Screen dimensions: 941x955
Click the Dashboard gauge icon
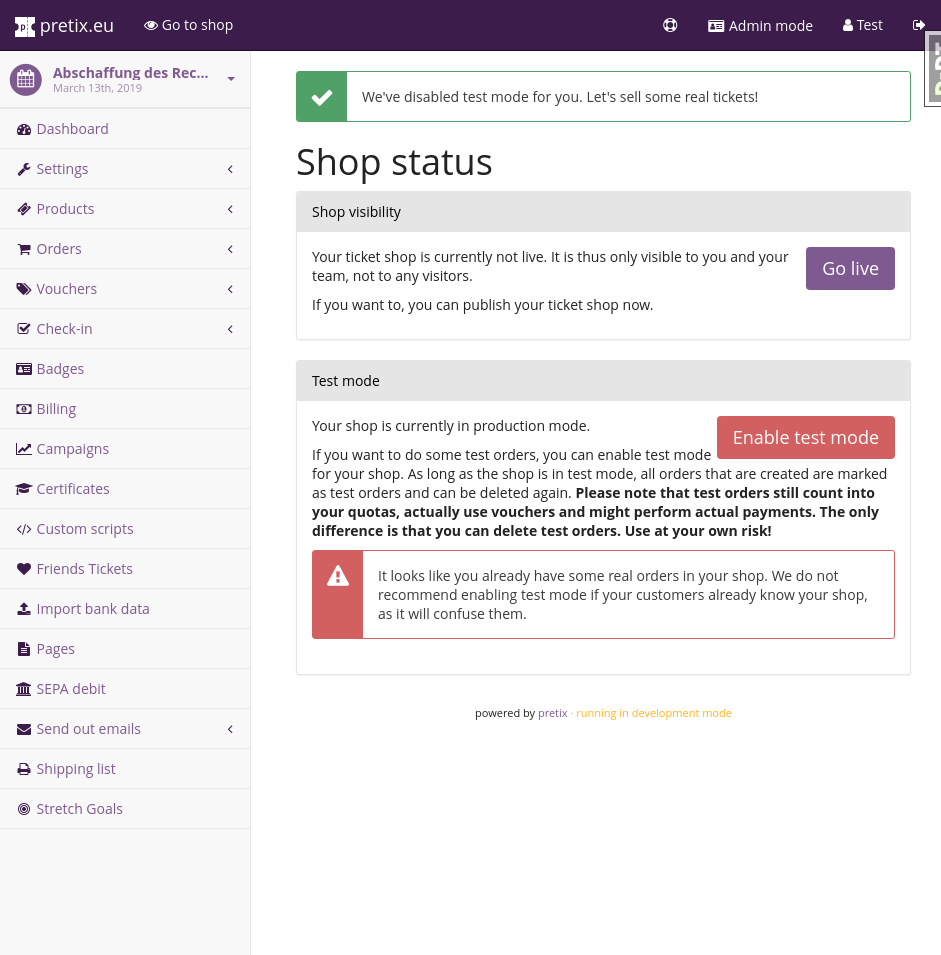pyautogui.click(x=24, y=129)
